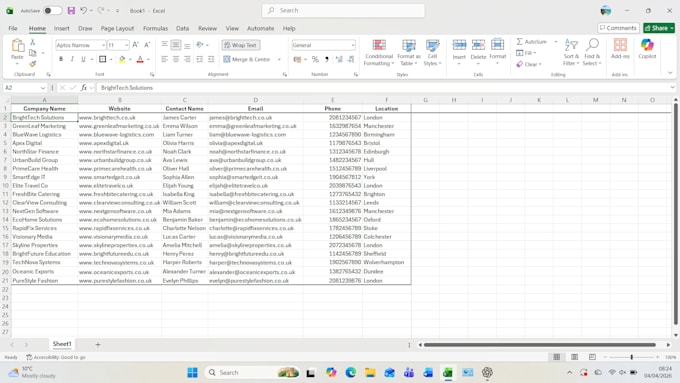Click the Comma Style icon
This screenshot has height=383, width=680.
point(327,59)
